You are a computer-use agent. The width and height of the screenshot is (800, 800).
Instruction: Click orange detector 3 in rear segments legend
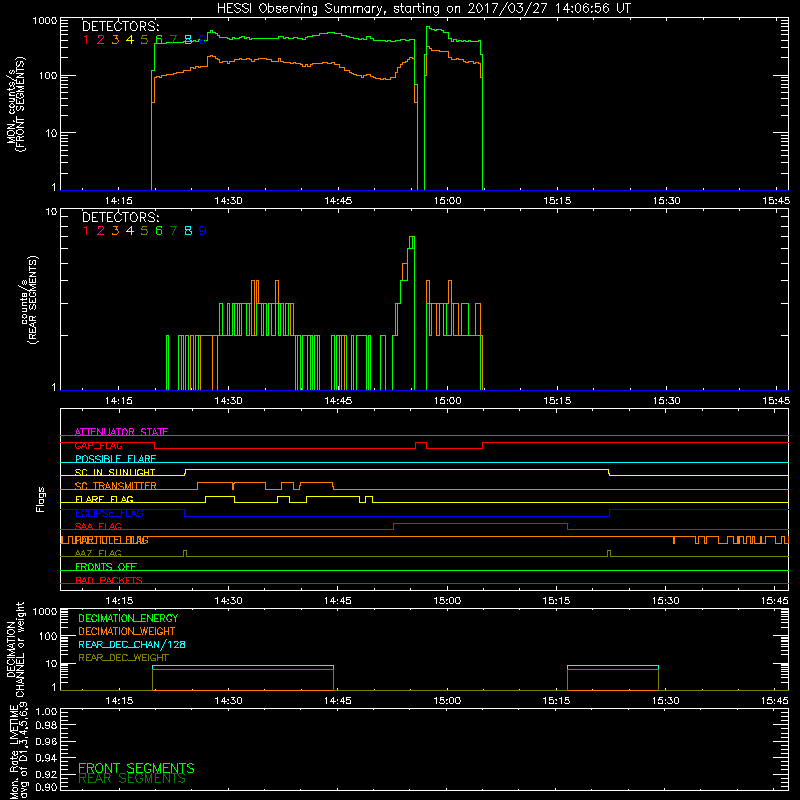(115, 231)
